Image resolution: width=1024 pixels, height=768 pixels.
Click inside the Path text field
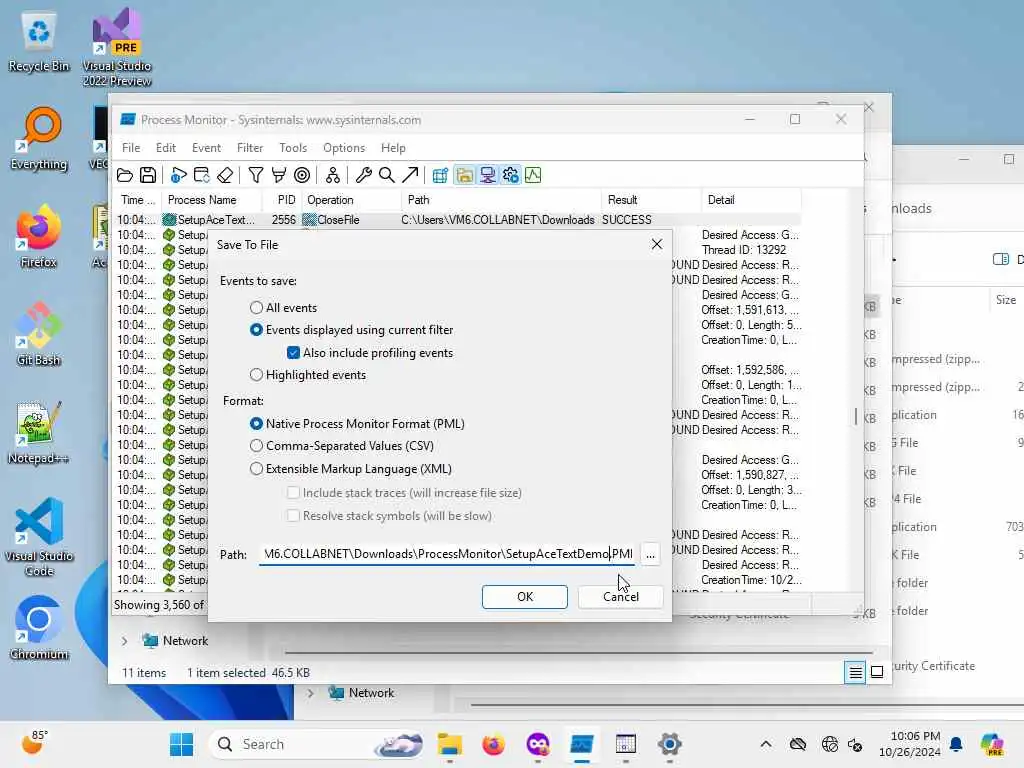point(447,554)
